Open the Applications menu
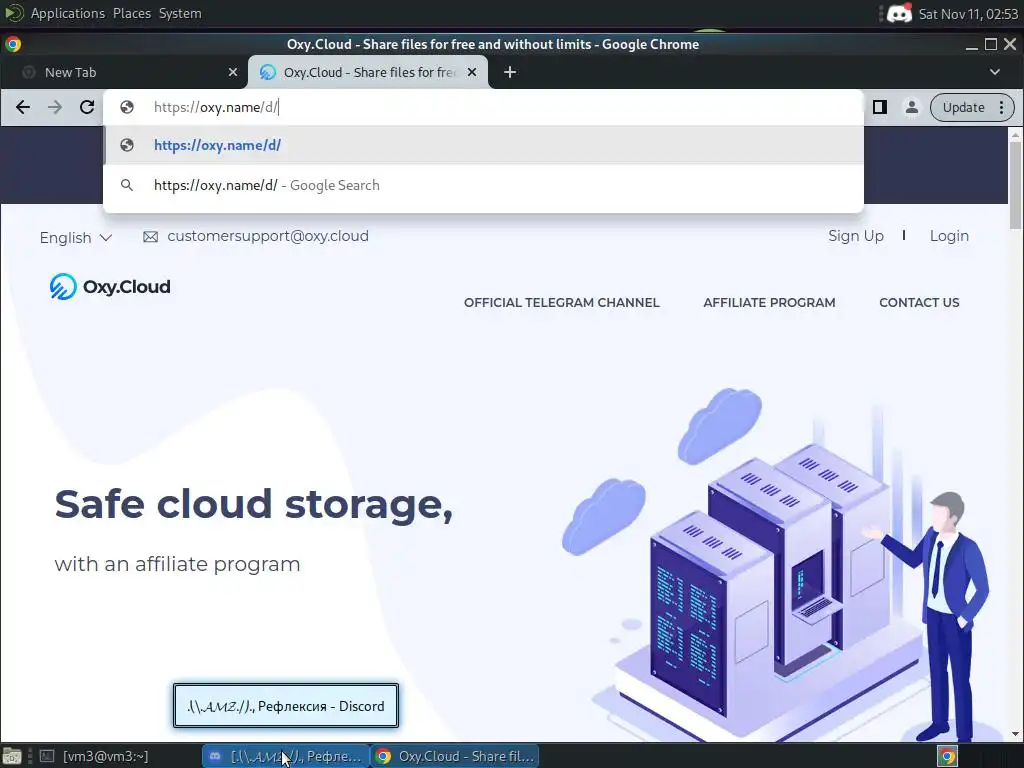The height and width of the screenshot is (768, 1024). [67, 13]
